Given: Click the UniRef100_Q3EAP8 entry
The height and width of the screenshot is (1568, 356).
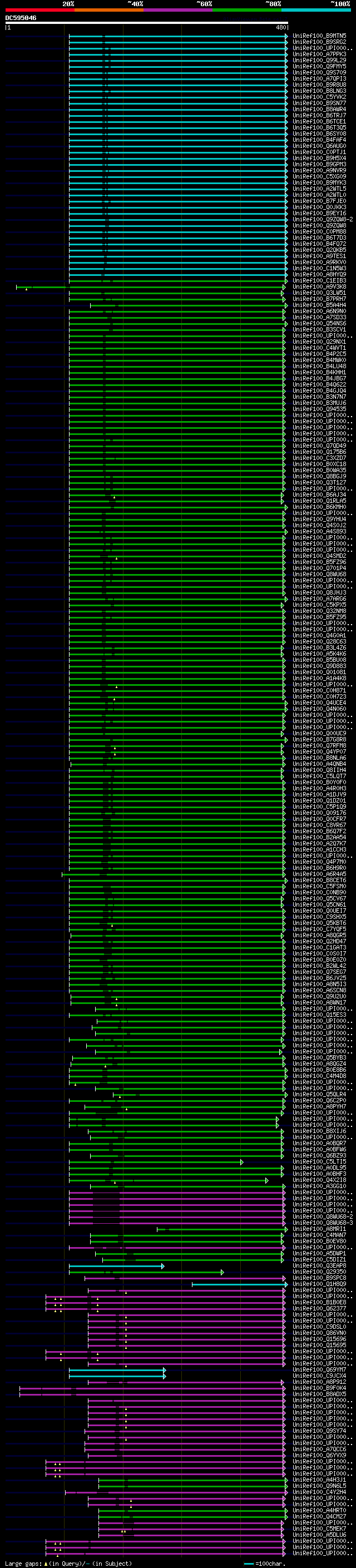Looking at the screenshot, I should (319, 1265).
